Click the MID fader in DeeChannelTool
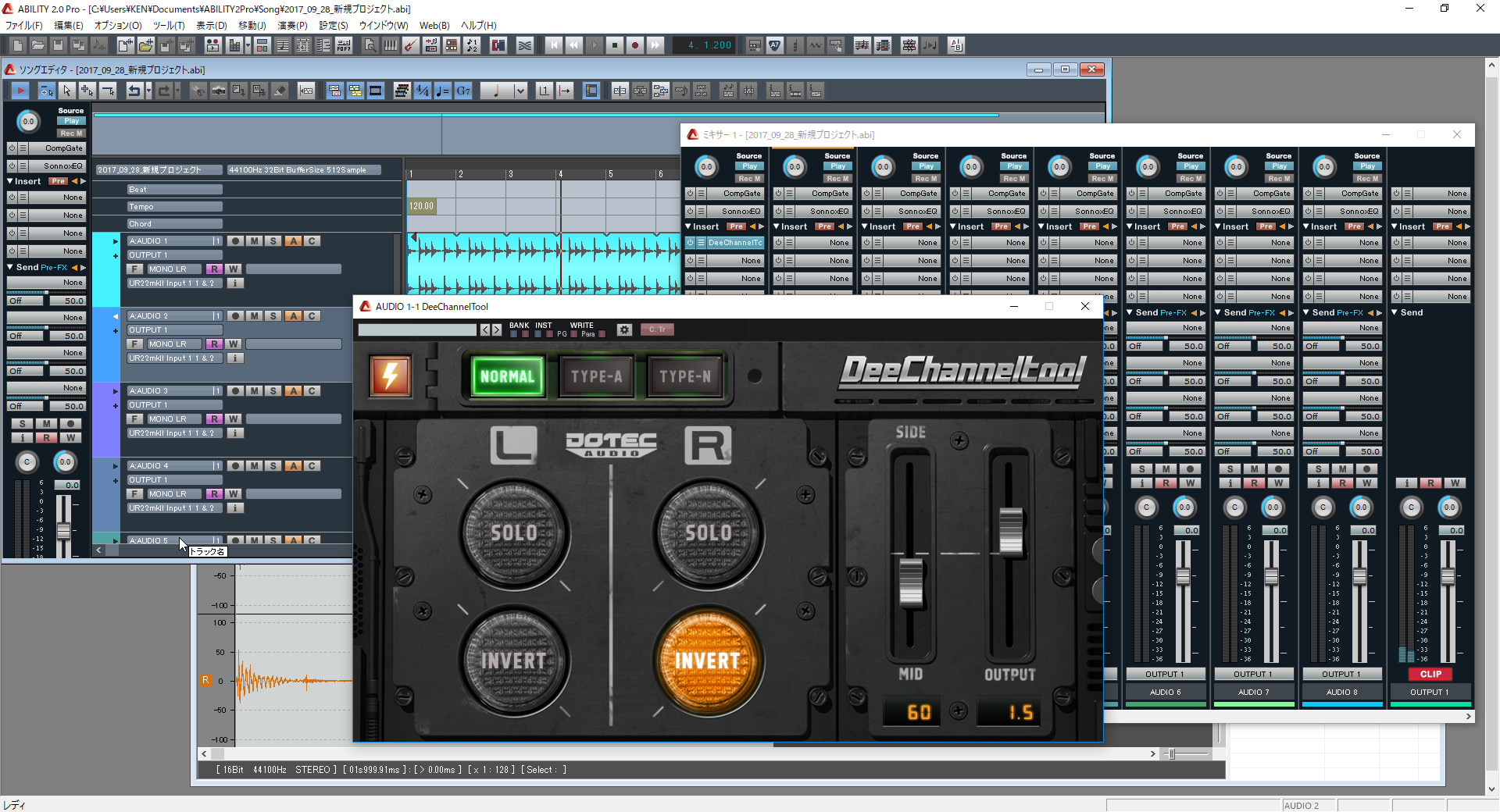The image size is (1500, 812). (x=910, y=582)
